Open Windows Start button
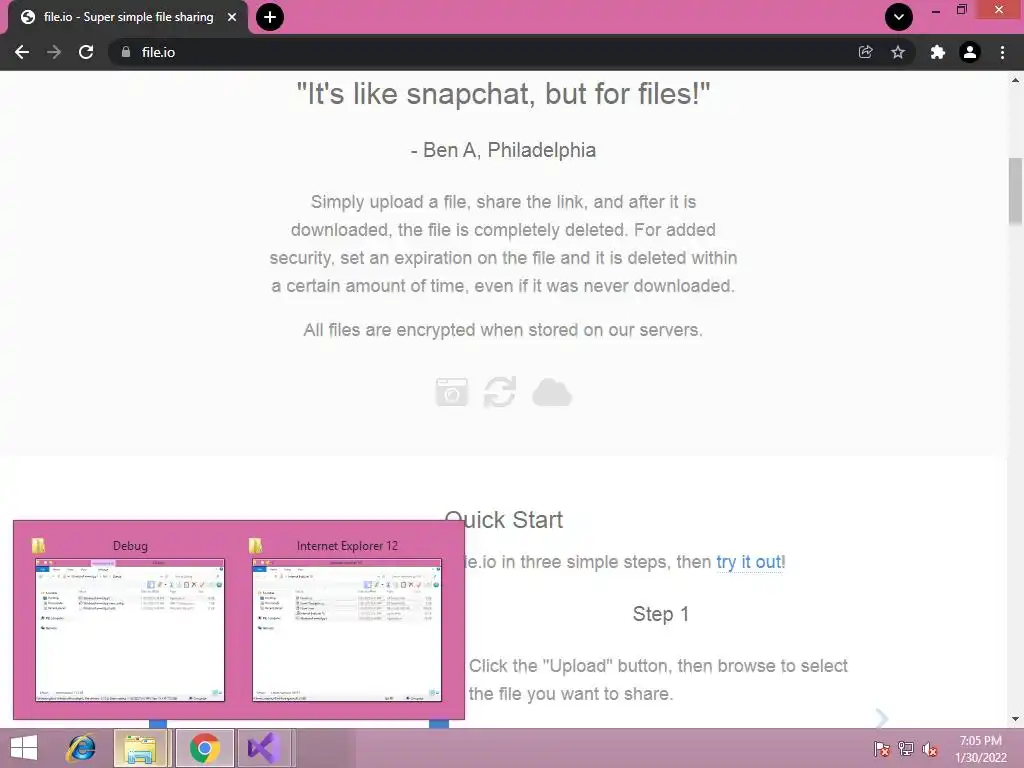Image resolution: width=1024 pixels, height=768 pixels. coord(24,748)
